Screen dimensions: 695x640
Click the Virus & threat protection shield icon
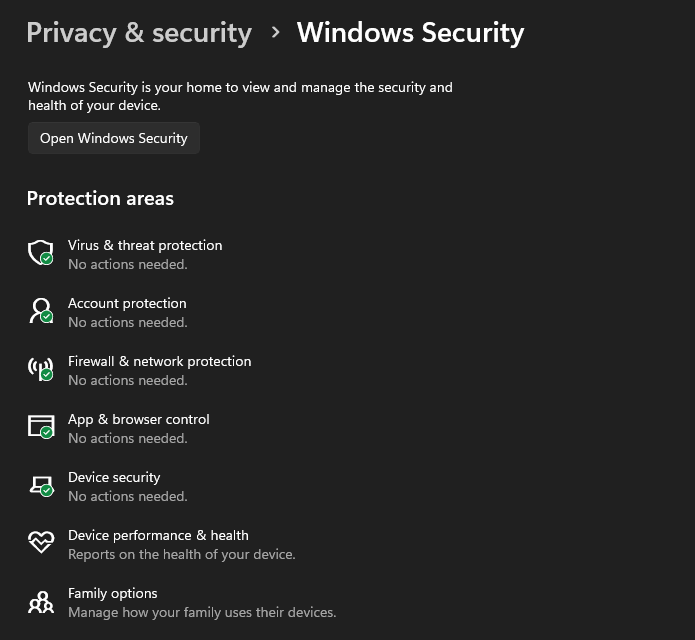pos(40,252)
